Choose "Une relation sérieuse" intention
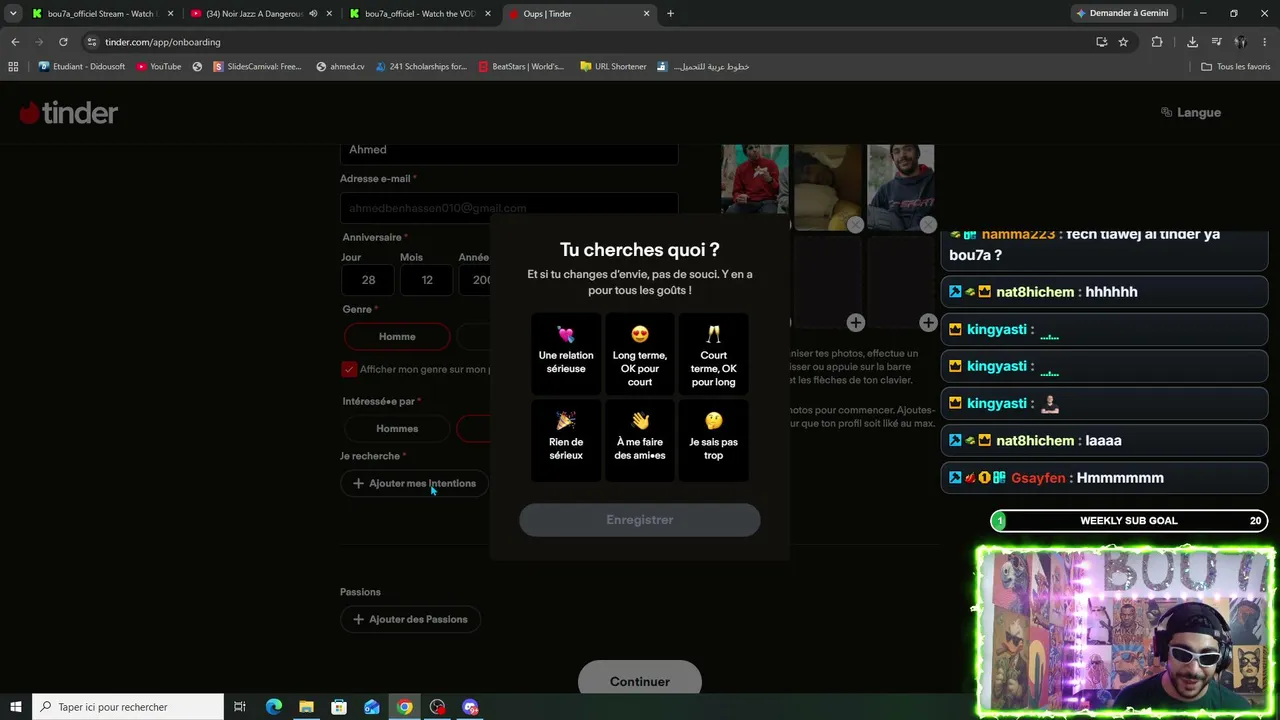This screenshot has height=720, width=1280. click(566, 355)
